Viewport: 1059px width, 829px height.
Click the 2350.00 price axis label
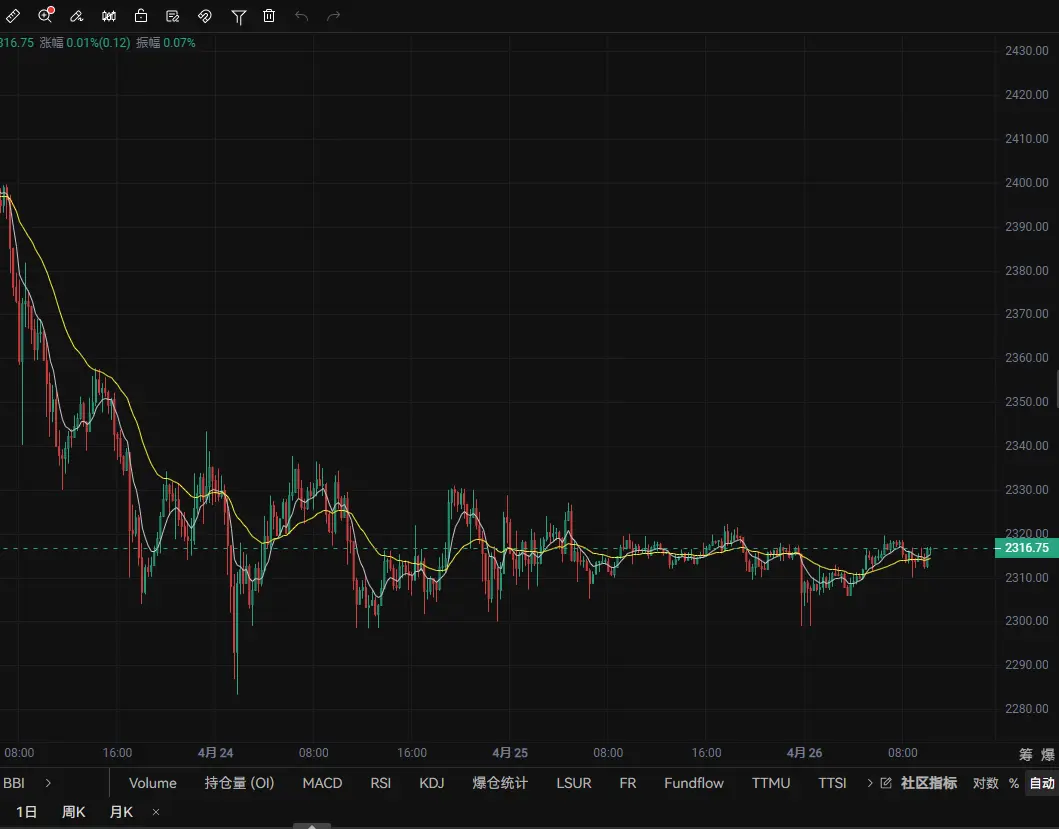tap(1027, 401)
